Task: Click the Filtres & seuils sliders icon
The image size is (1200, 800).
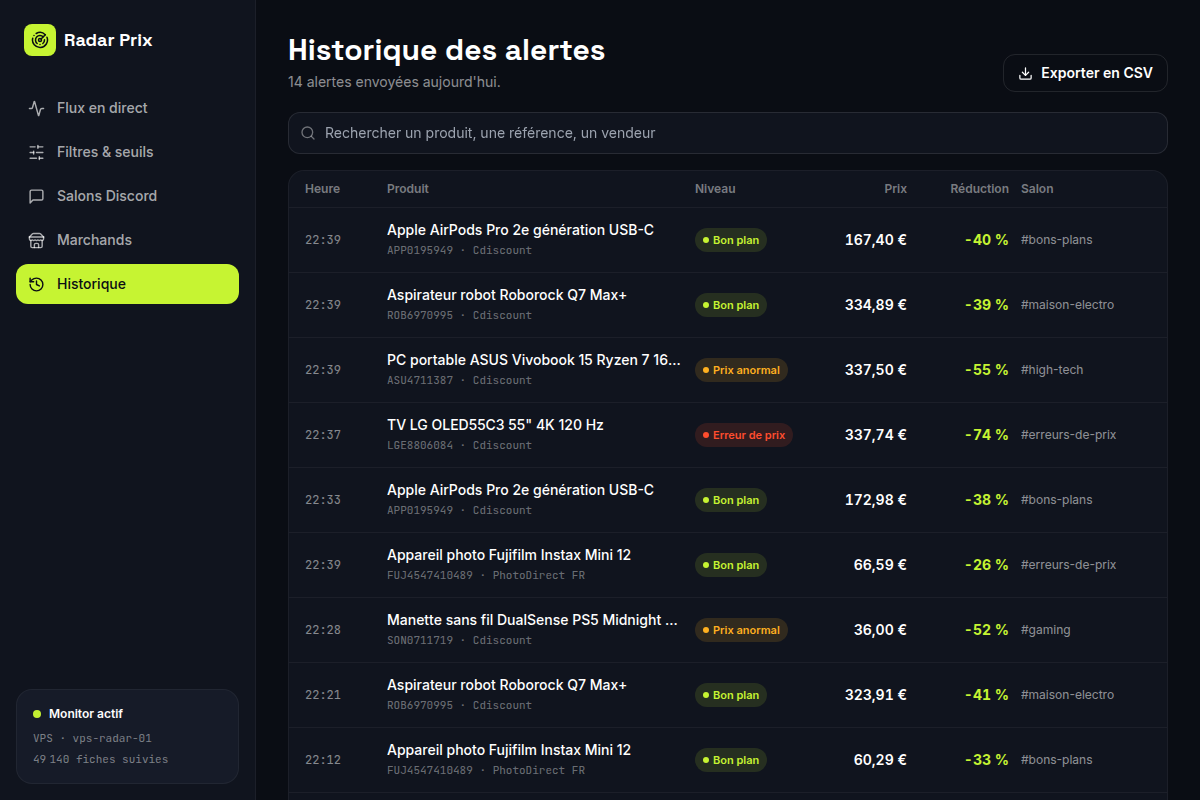Action: pyautogui.click(x=37, y=152)
